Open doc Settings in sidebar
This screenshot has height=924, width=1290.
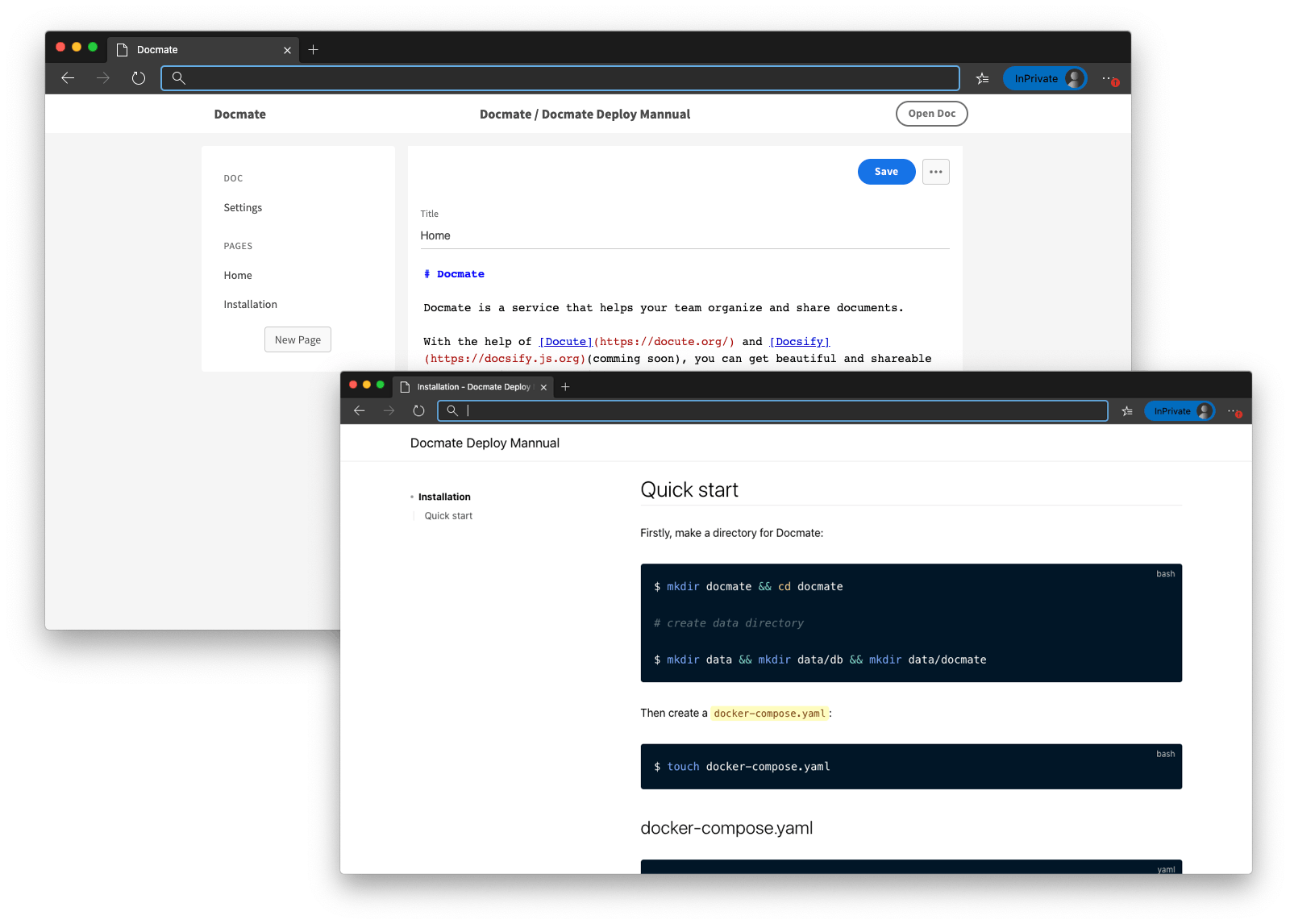tap(243, 208)
